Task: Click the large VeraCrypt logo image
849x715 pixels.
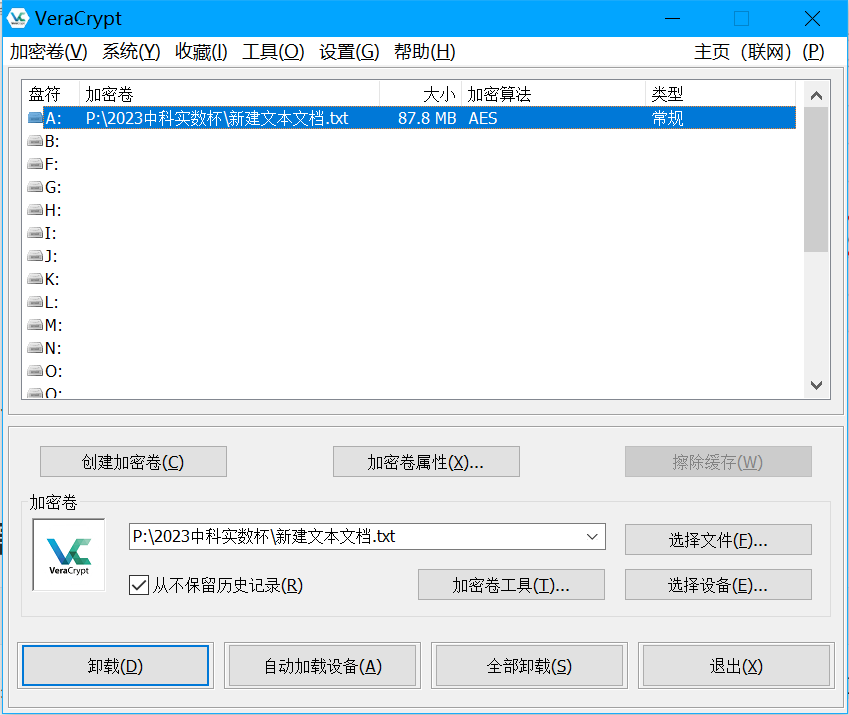Action: coord(69,555)
